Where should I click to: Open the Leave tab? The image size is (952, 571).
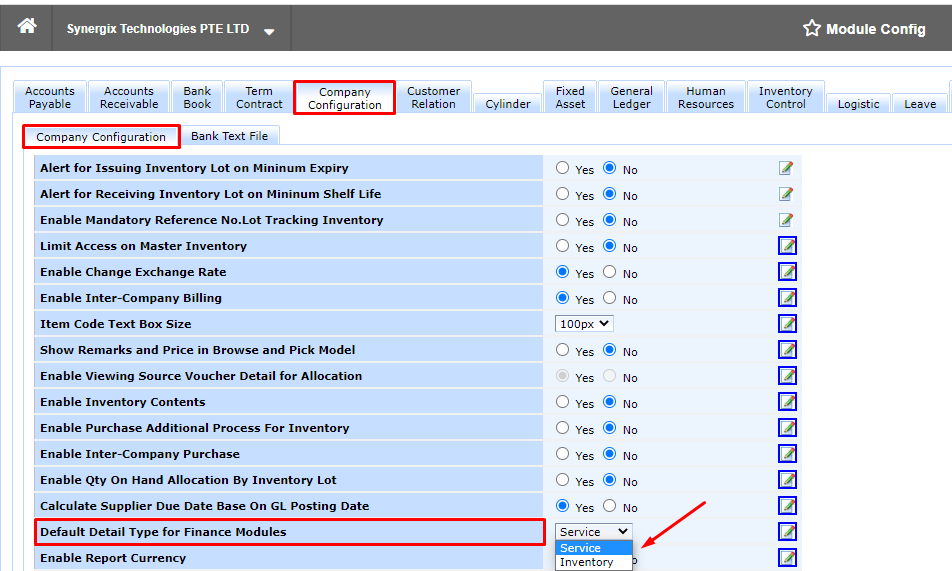920,104
